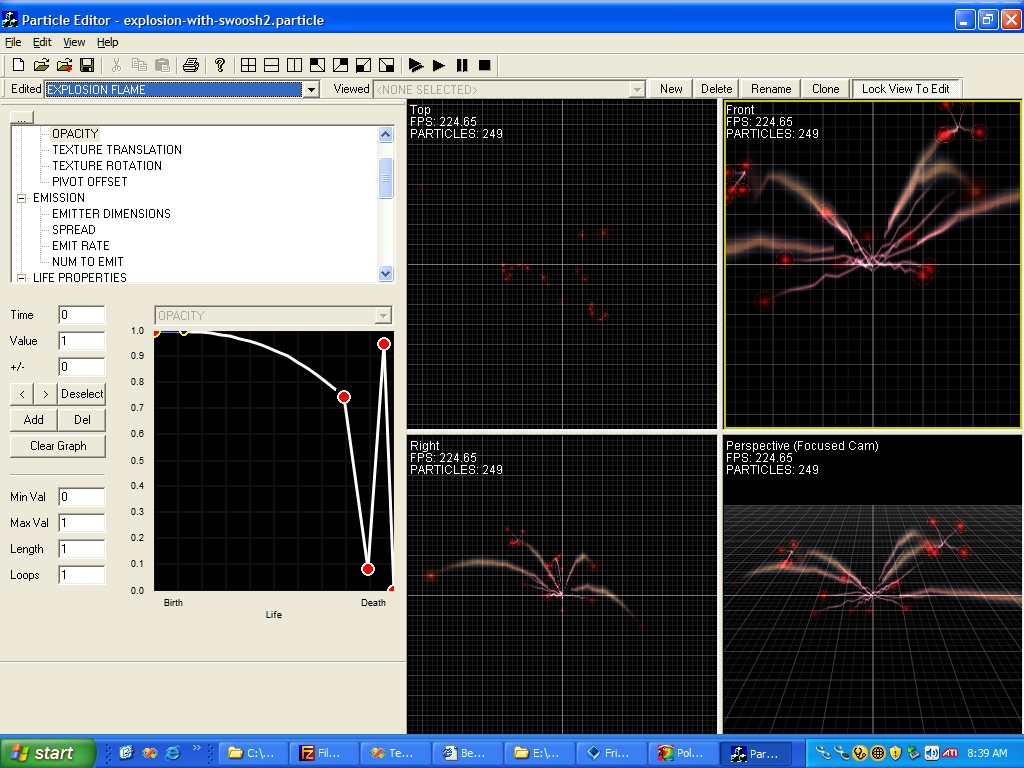This screenshot has width=1024, height=768.
Task: Collapse the EMISSION tree node
Action: click(x=21, y=198)
